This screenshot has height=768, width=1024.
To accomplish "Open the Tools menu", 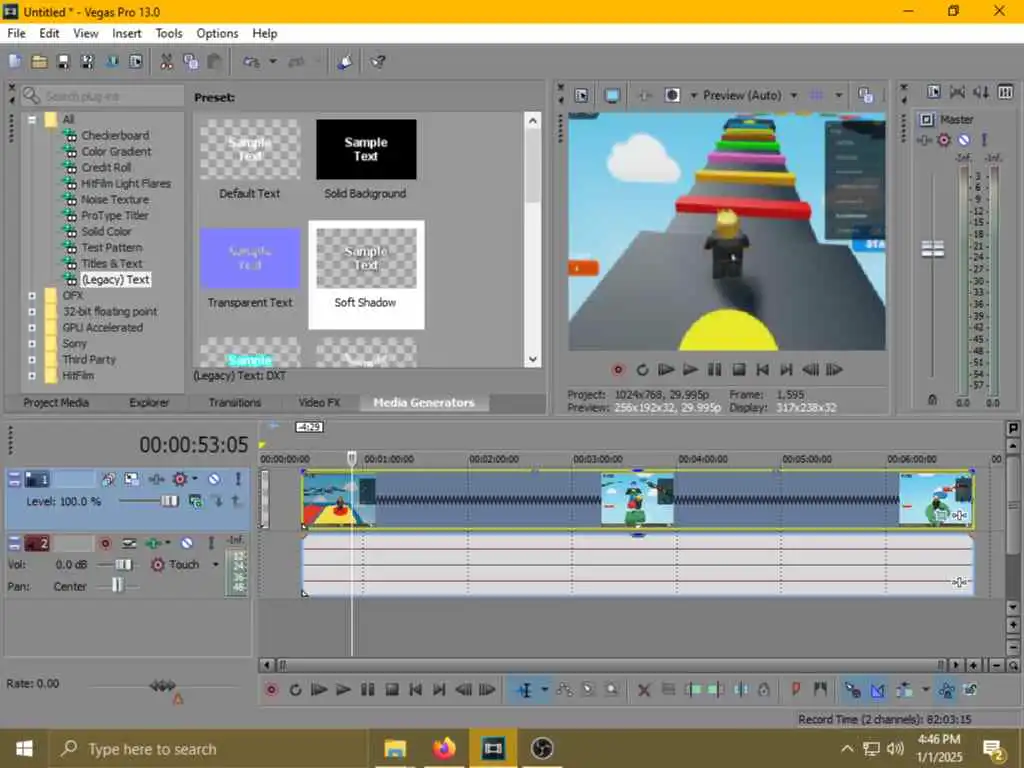I will pos(168,33).
